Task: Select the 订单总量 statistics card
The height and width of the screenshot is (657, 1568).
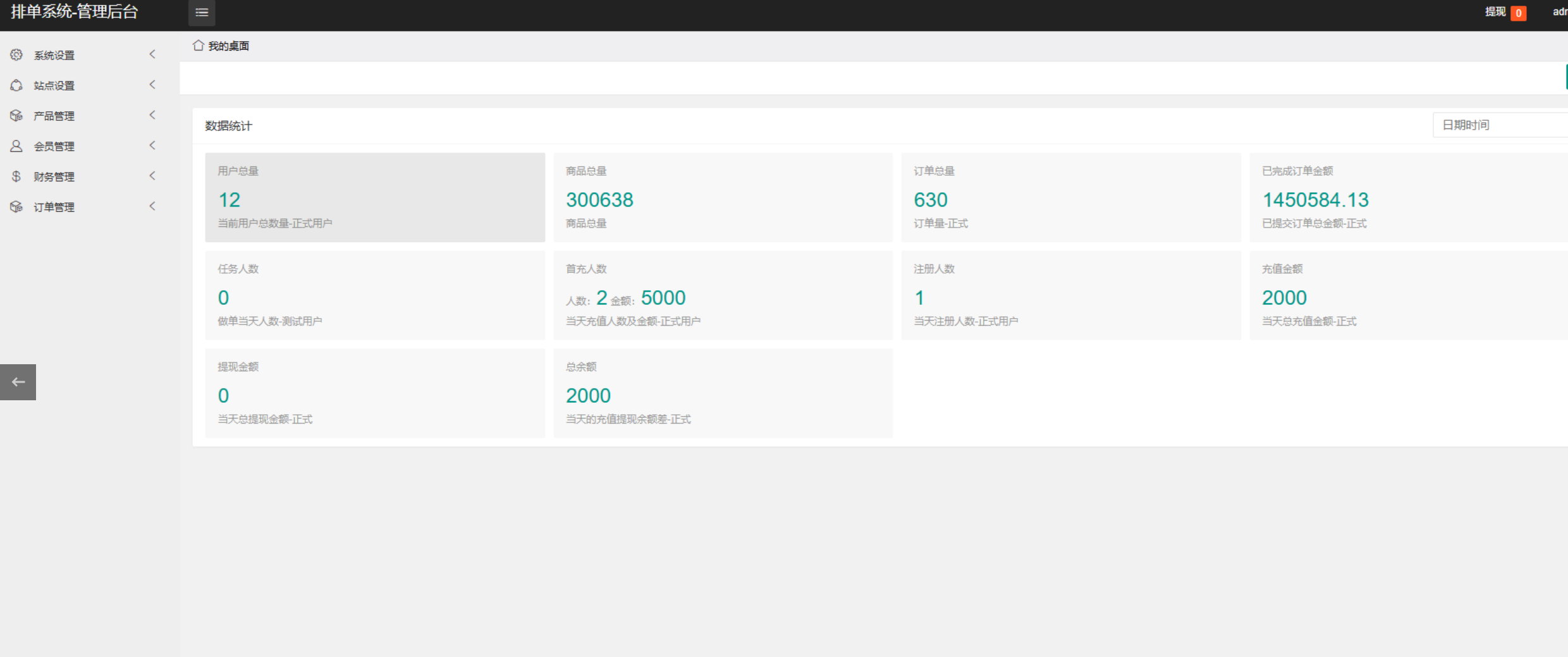Action: point(1070,197)
